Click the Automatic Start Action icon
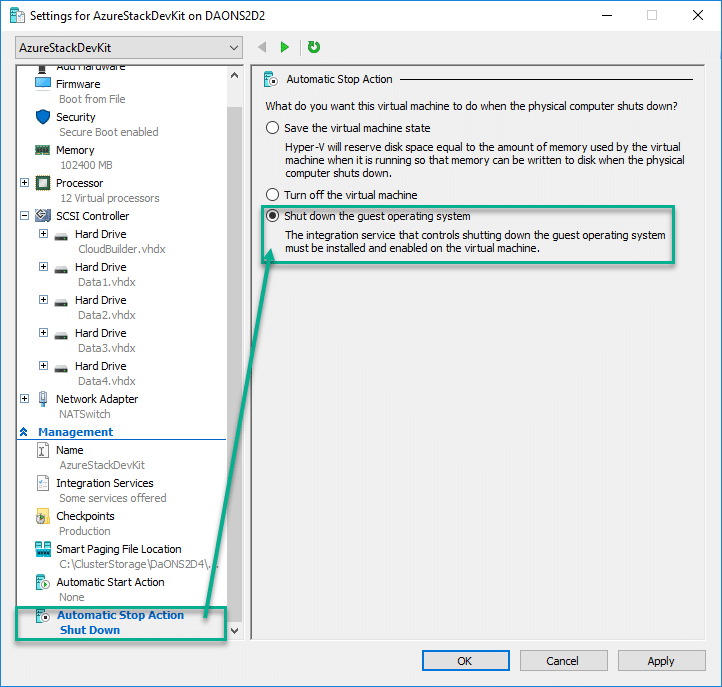Image resolution: width=722 pixels, height=687 pixels. 42,582
